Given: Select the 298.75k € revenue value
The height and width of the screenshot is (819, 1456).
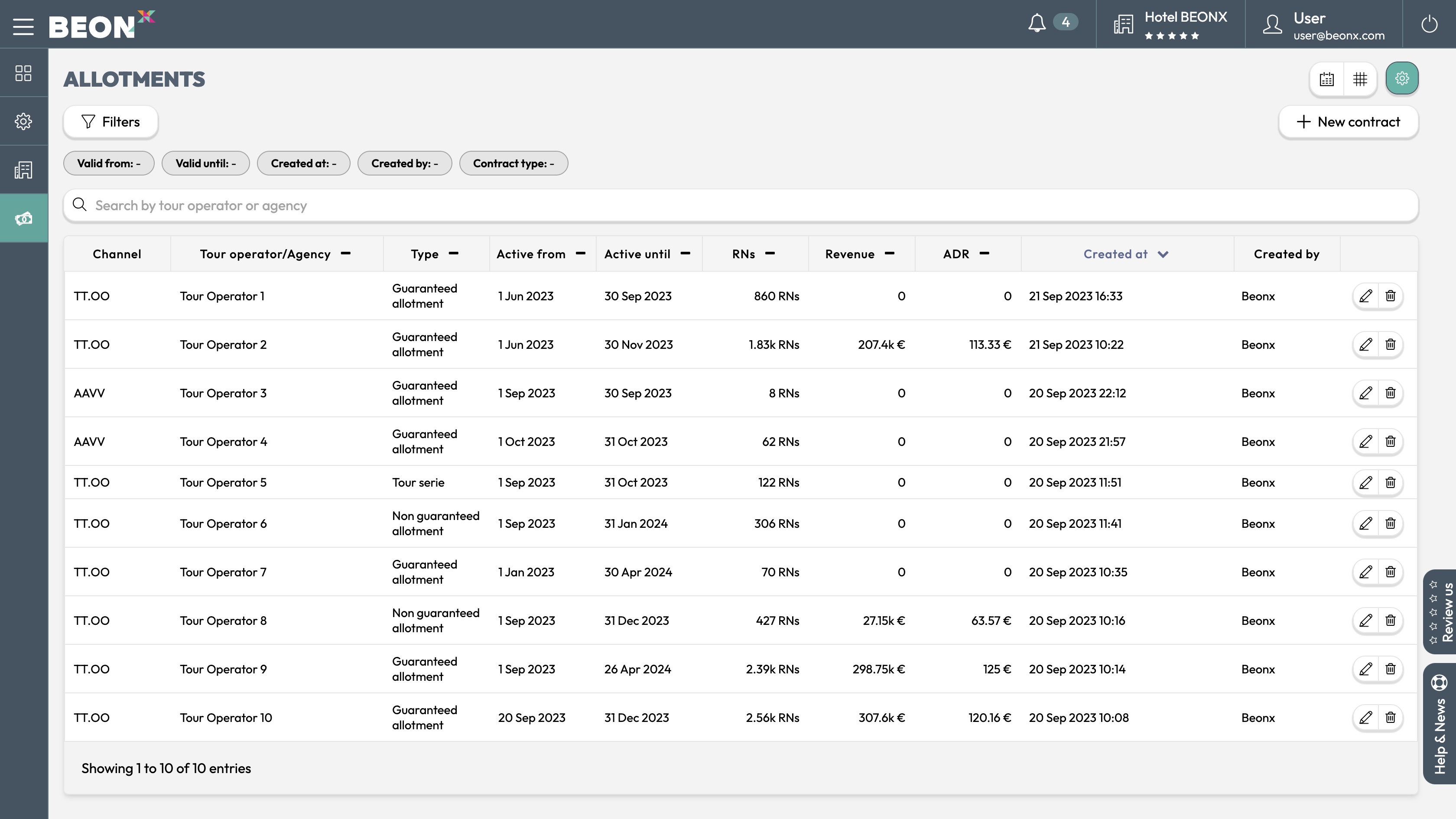Looking at the screenshot, I should (878, 669).
